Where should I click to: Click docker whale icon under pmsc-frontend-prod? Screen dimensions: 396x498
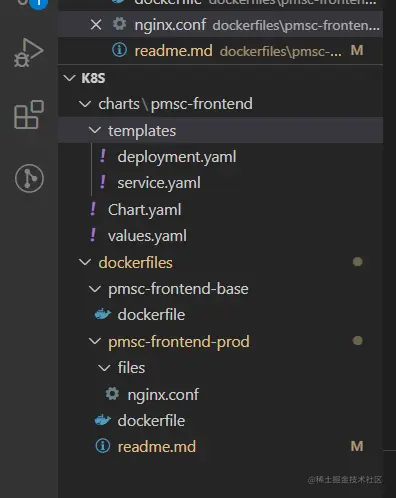click(x=103, y=420)
